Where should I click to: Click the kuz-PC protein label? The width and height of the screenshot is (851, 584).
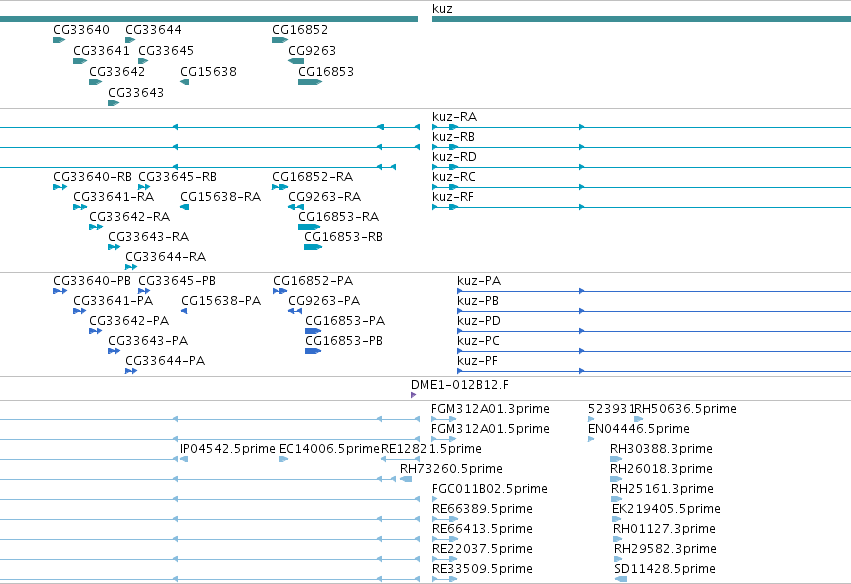pos(478,341)
